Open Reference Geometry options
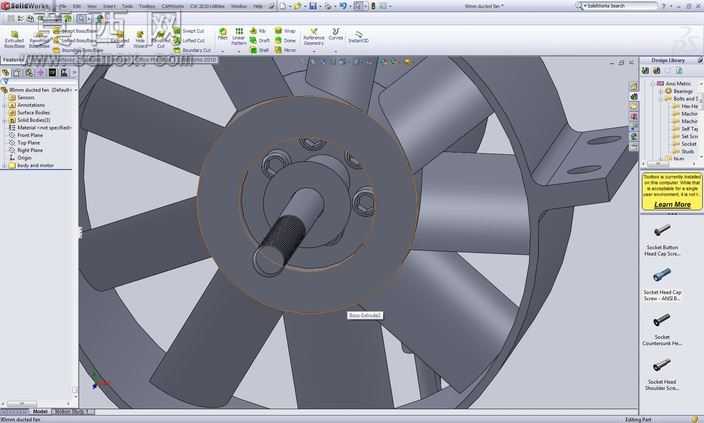704x423 pixels. (x=313, y=36)
